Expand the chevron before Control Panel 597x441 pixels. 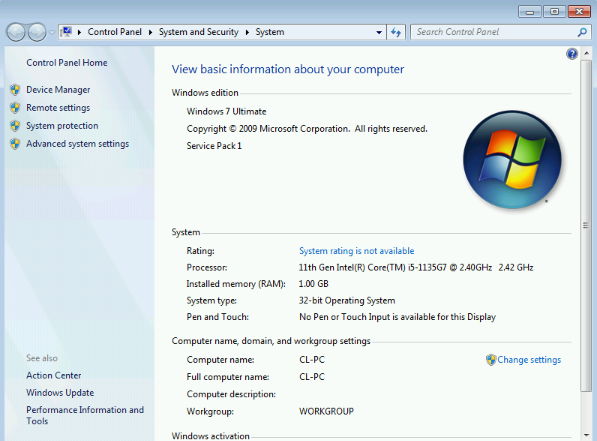tap(79, 32)
